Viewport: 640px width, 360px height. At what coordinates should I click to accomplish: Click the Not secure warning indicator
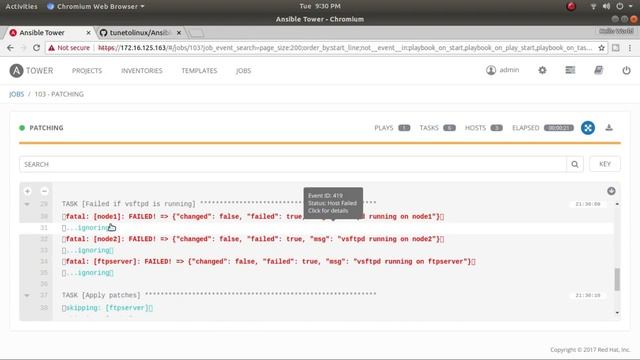[69, 48]
